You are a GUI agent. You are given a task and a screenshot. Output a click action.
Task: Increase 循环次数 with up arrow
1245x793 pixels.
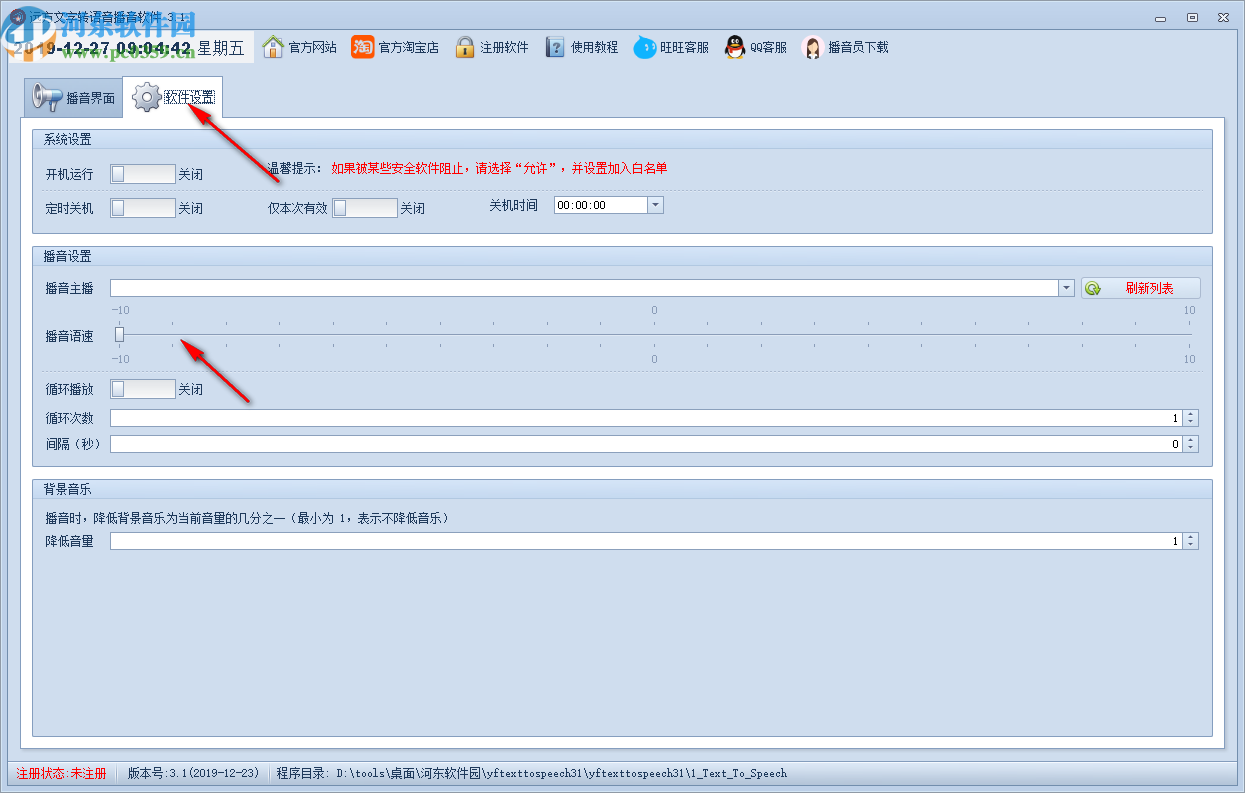pyautogui.click(x=1191, y=414)
